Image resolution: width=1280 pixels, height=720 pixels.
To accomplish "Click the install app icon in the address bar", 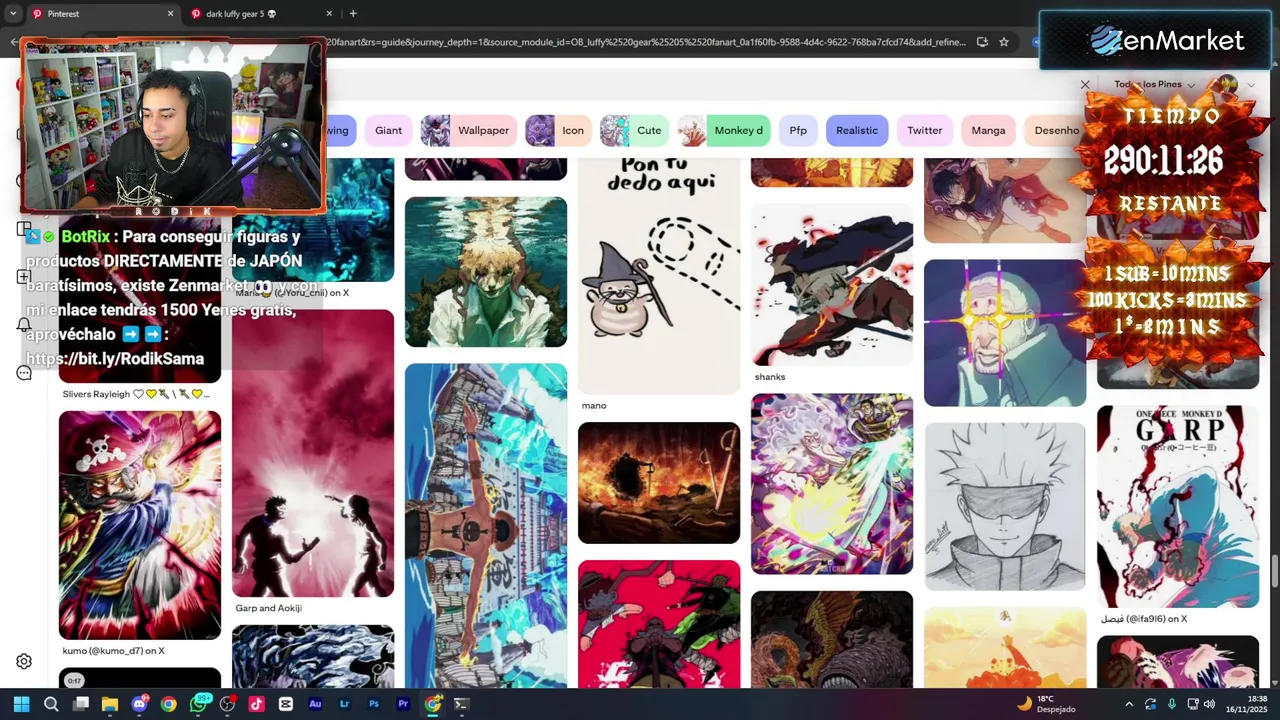I will tap(982, 42).
